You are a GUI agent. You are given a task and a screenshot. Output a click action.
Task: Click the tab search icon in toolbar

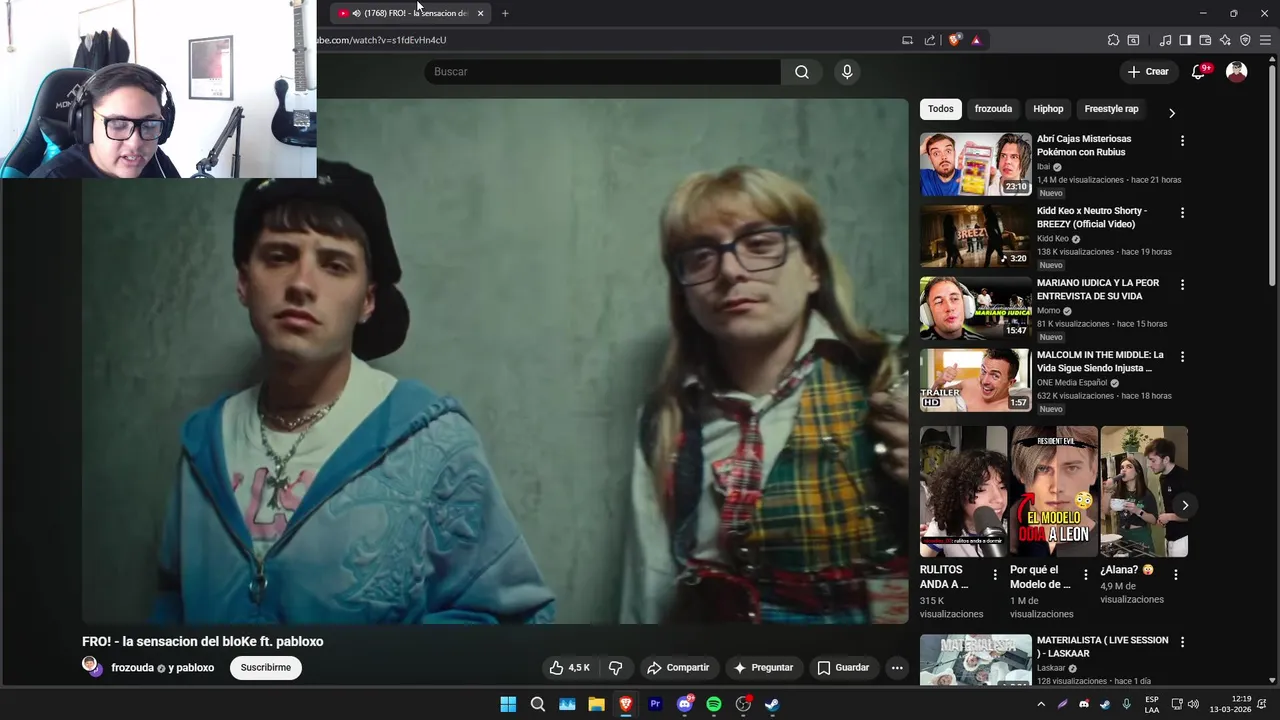1133,40
